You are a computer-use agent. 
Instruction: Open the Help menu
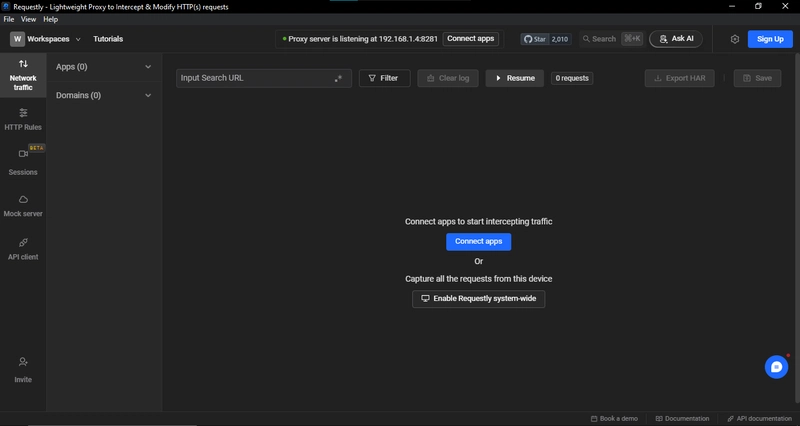pyautogui.click(x=50, y=19)
